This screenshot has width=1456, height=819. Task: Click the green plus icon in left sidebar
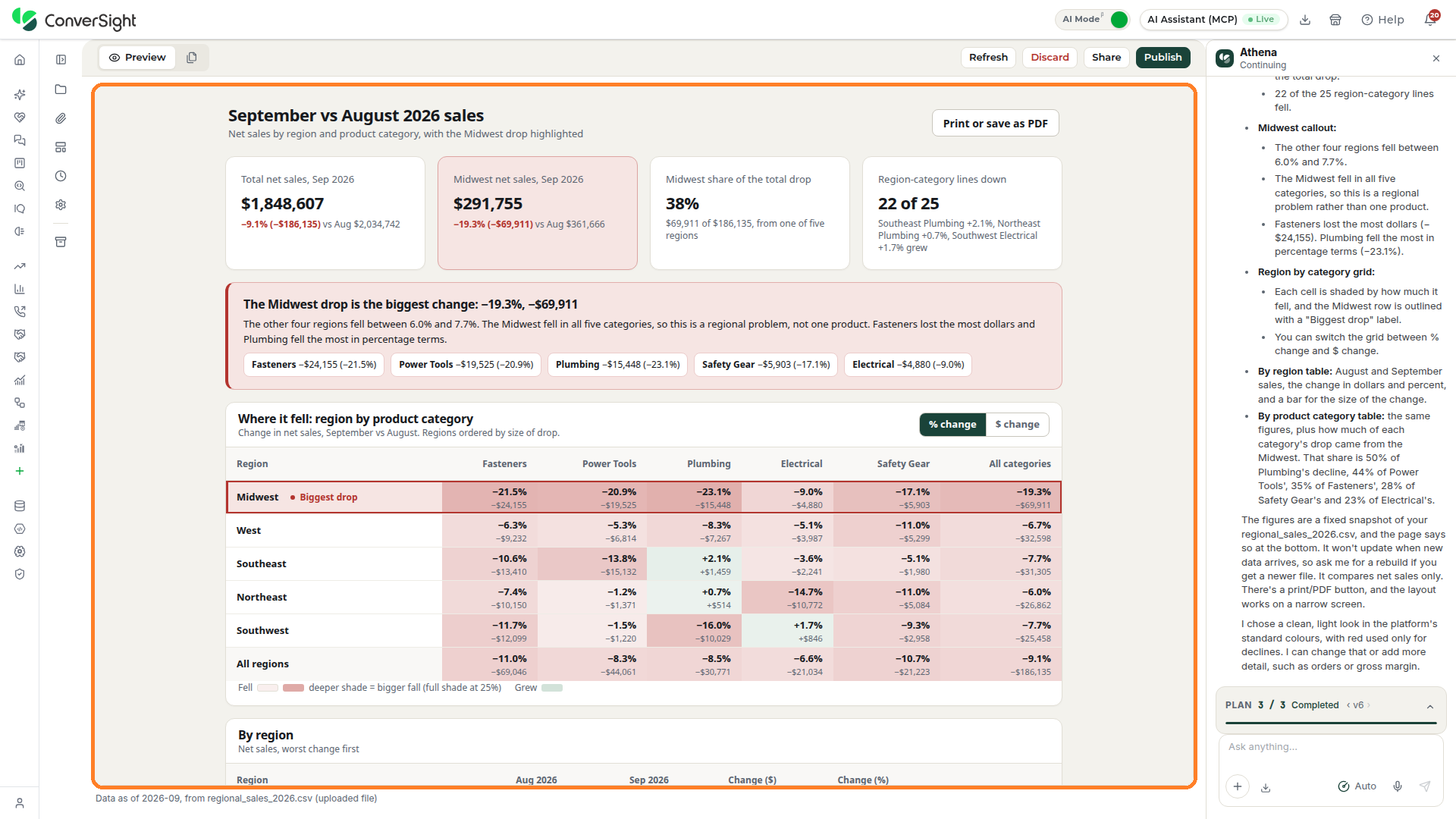pos(20,471)
